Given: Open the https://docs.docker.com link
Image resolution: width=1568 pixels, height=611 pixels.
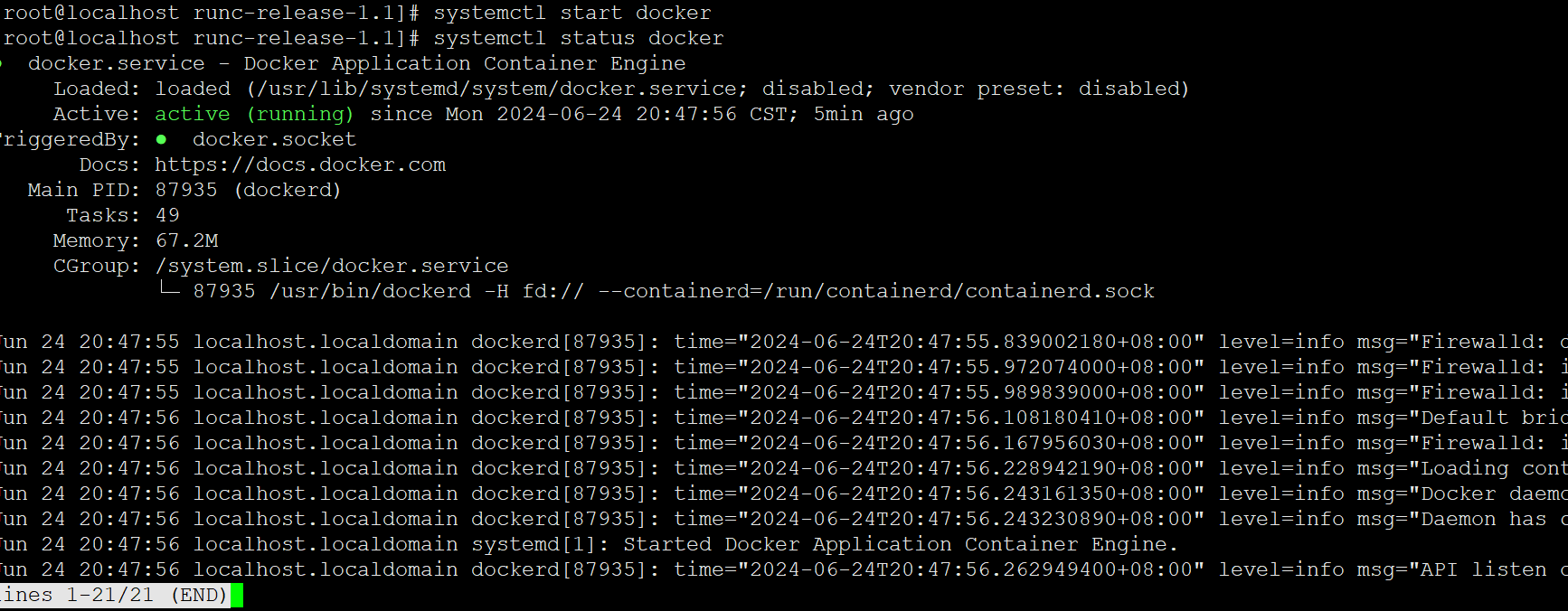Looking at the screenshot, I should pyautogui.click(x=300, y=165).
